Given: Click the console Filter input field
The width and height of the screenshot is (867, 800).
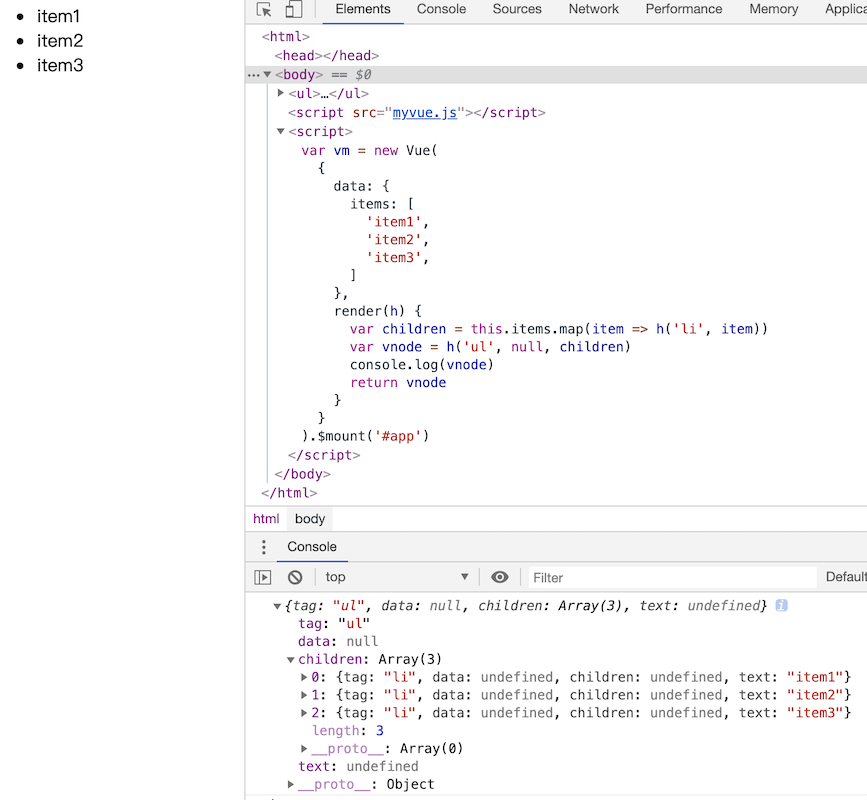Looking at the screenshot, I should coord(672,578).
